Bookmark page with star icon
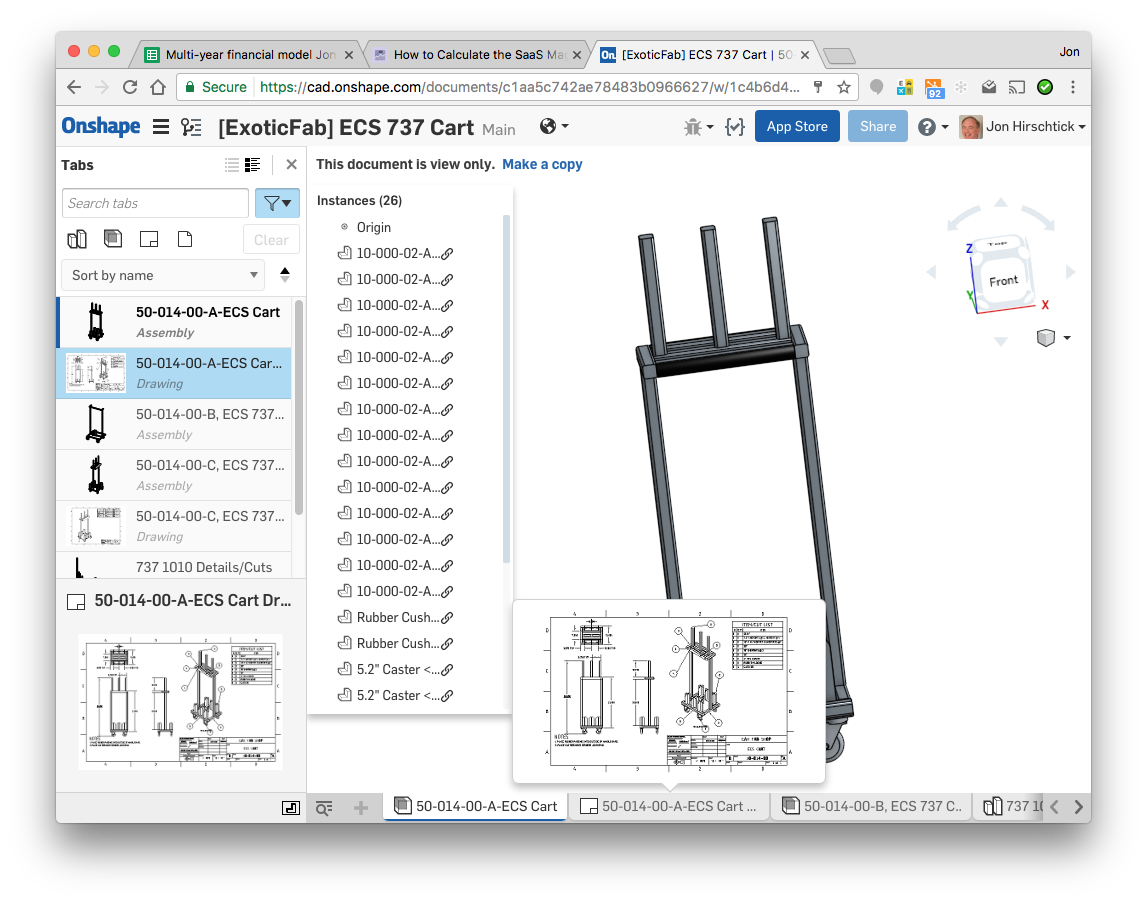Screen dimensions: 1147x903 tap(843, 87)
